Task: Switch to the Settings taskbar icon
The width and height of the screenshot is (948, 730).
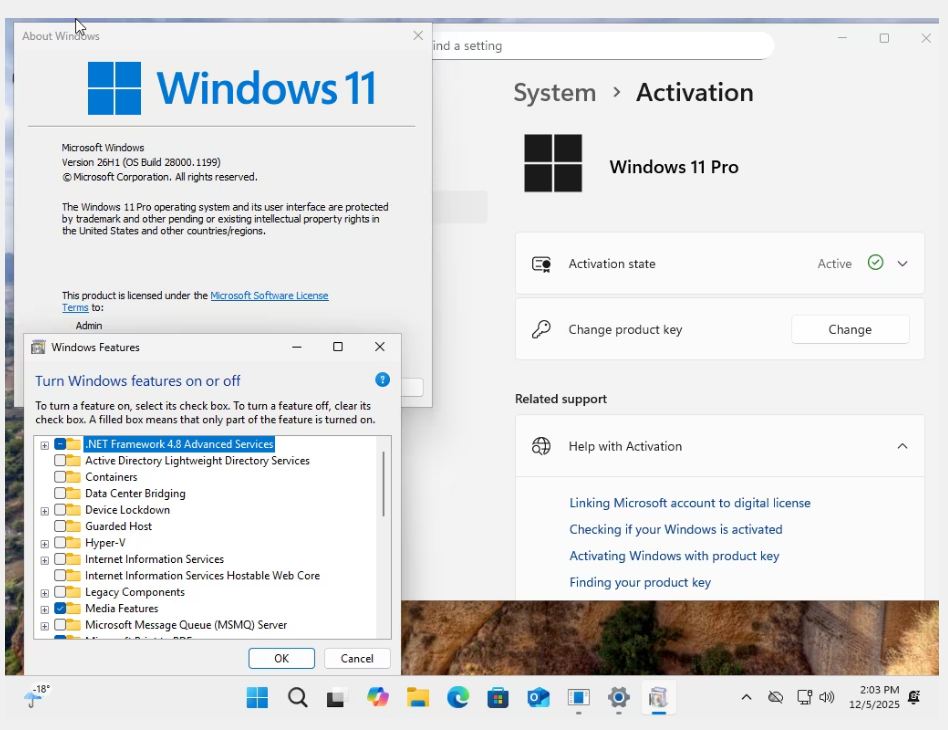Action: tap(618, 697)
